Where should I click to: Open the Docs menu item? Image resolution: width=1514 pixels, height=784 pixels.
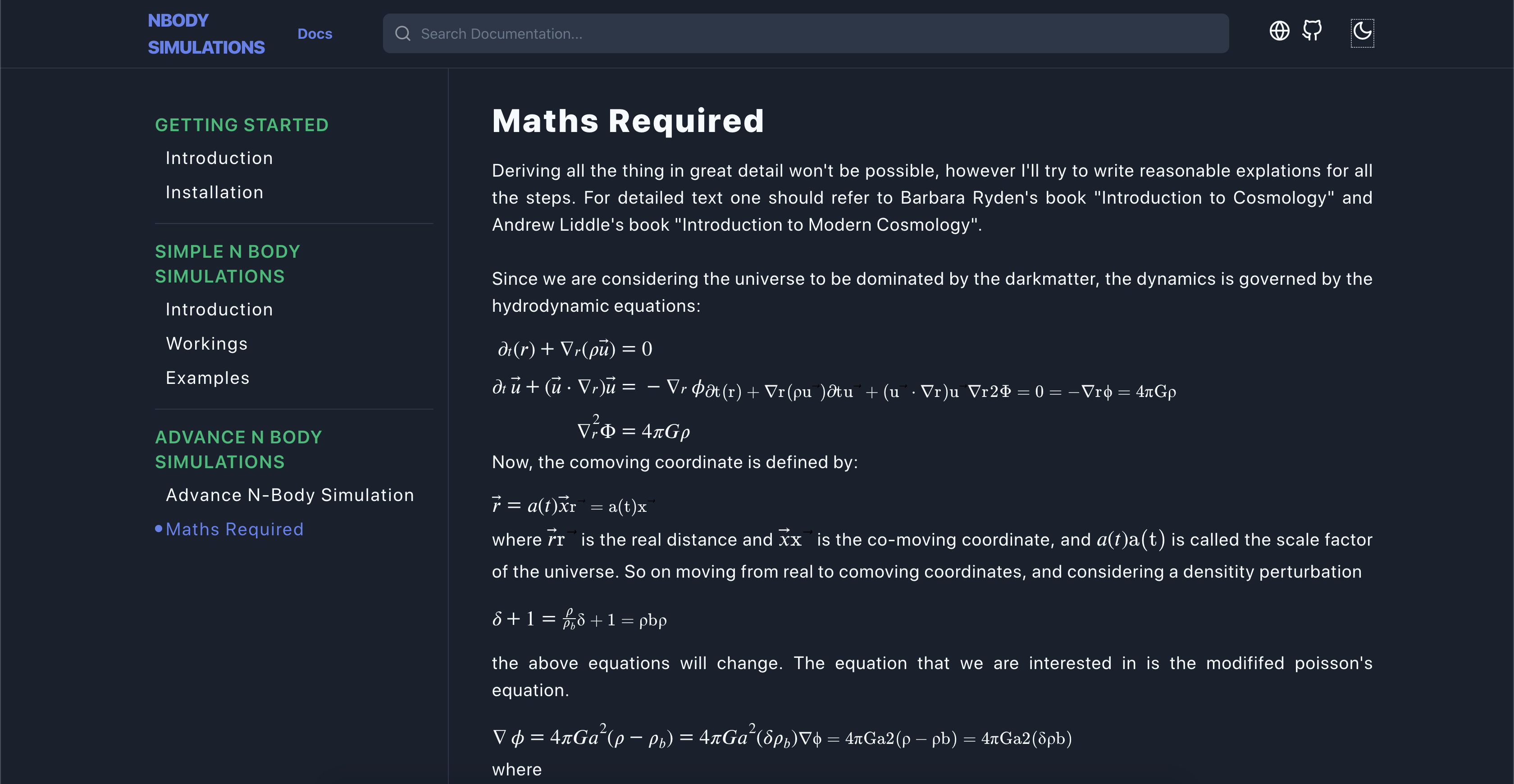pyautogui.click(x=315, y=33)
